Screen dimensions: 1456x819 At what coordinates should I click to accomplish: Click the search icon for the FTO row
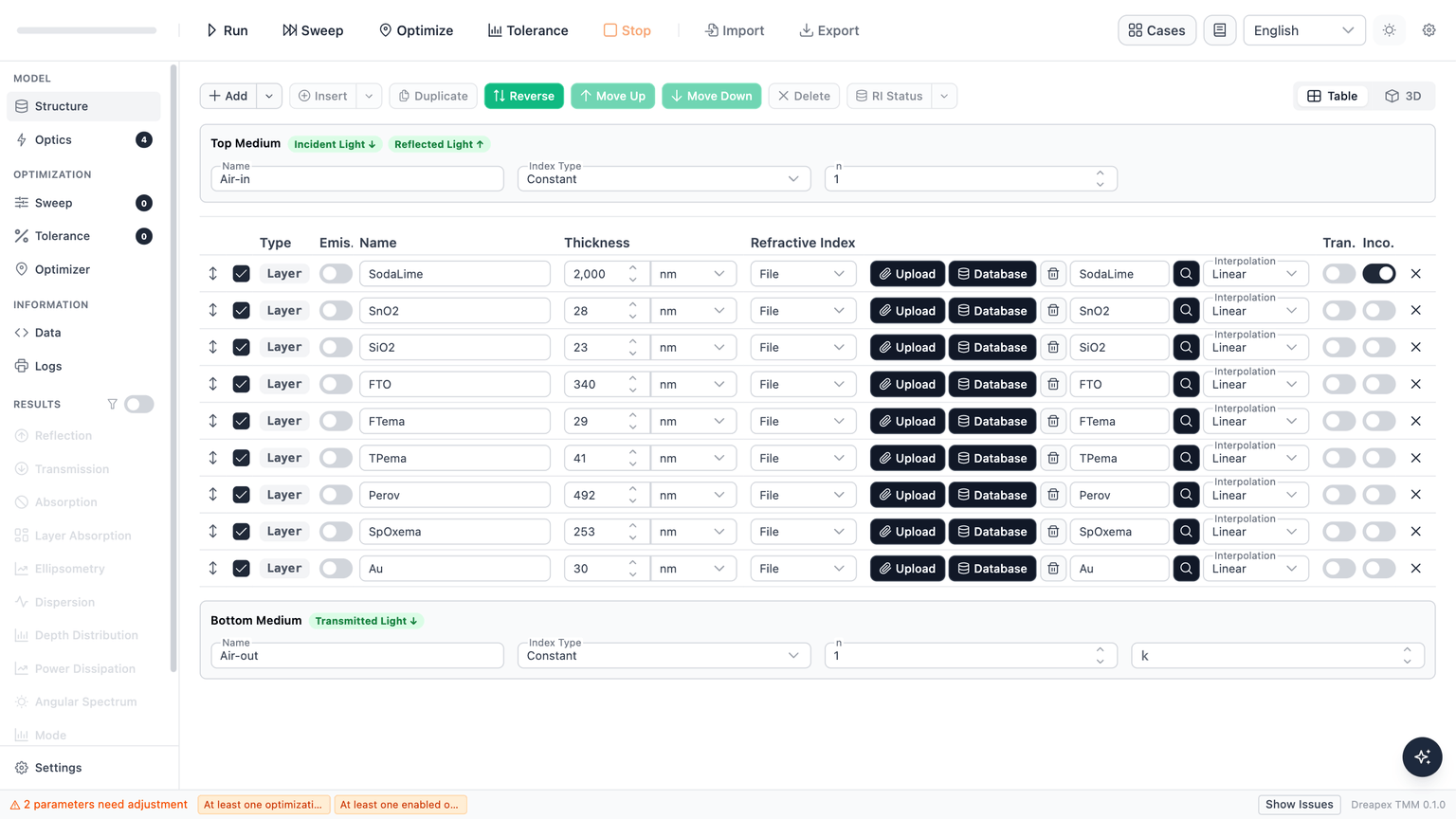coord(1186,384)
